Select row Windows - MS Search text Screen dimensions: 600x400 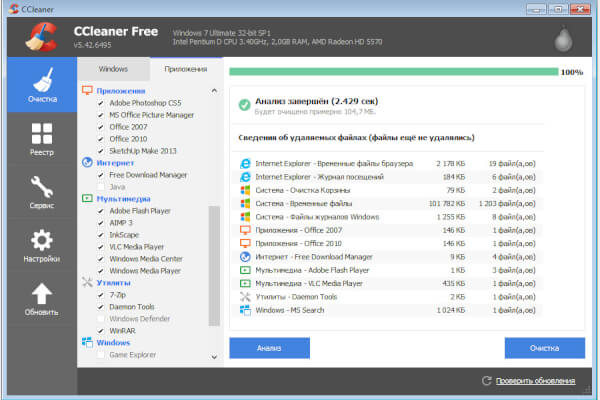coord(290,310)
